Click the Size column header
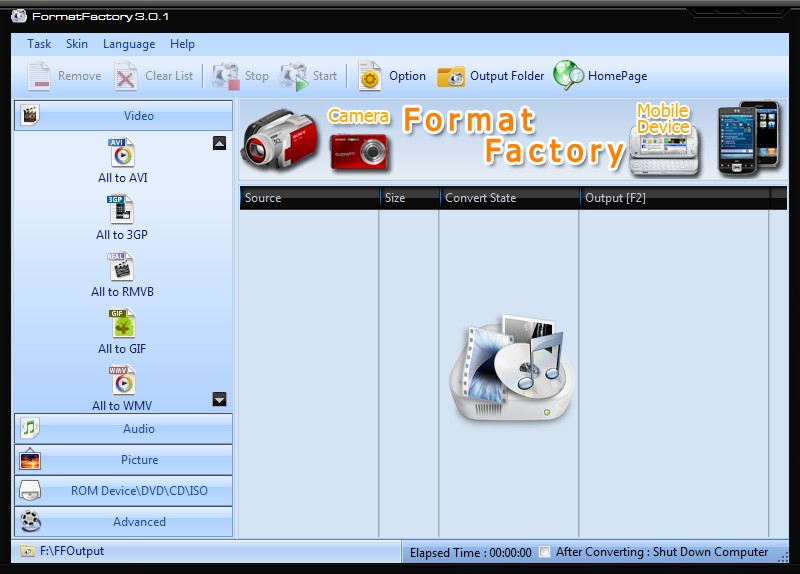Screen dimensions: 800x574 coord(410,198)
